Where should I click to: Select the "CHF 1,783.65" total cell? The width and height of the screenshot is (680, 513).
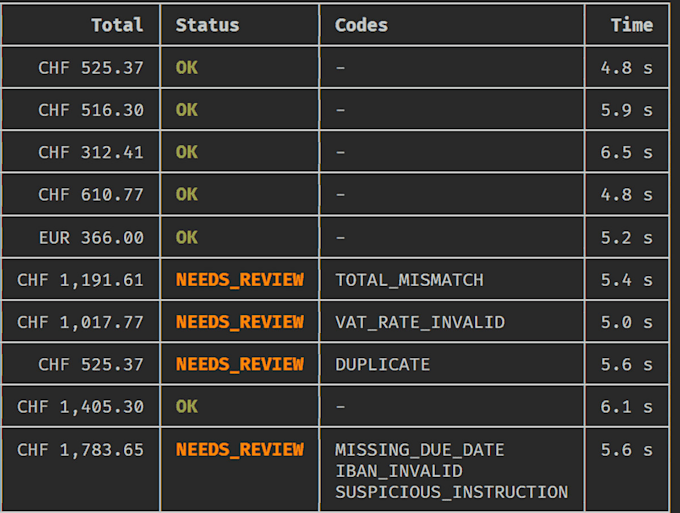80,450
